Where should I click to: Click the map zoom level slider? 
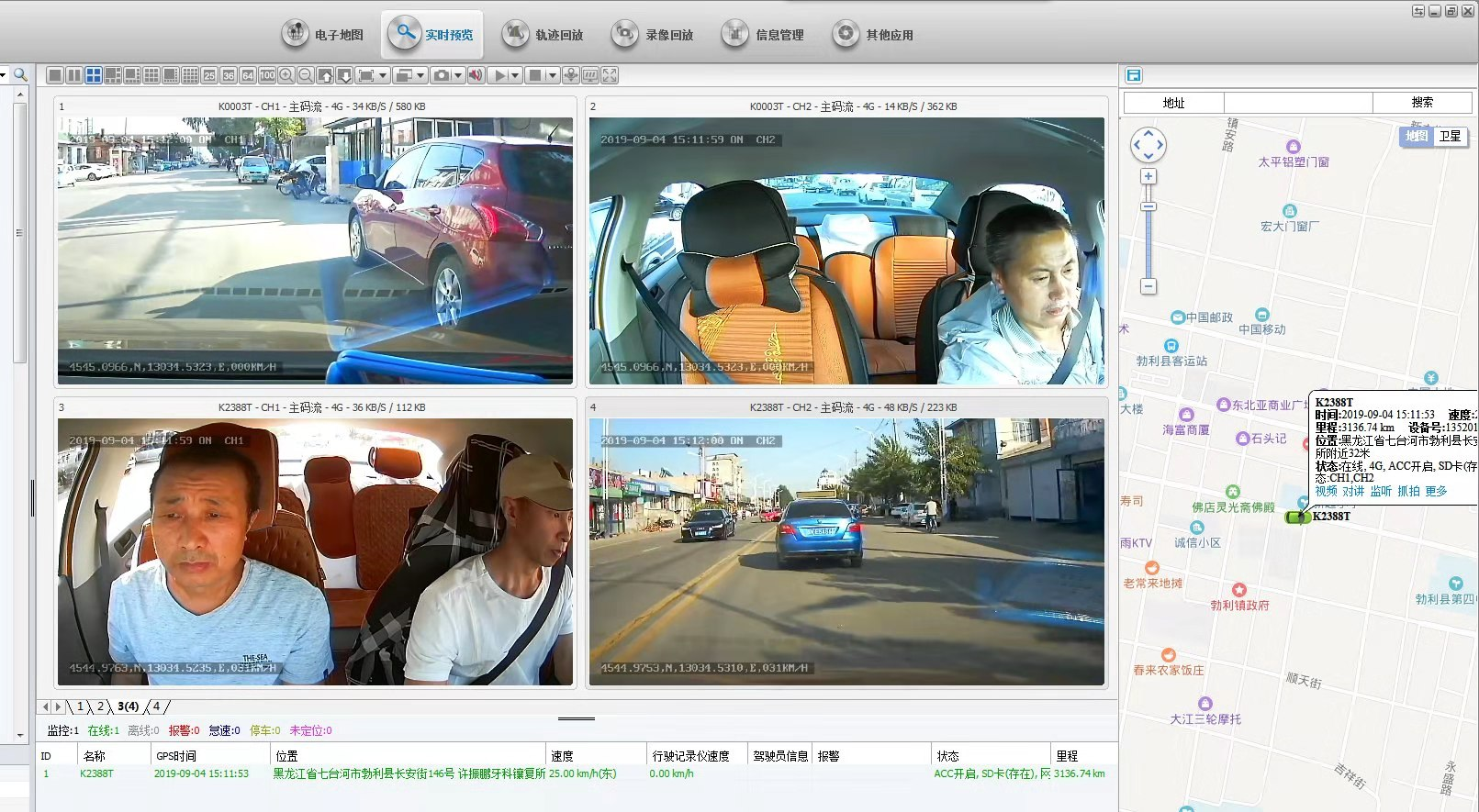1148,207
